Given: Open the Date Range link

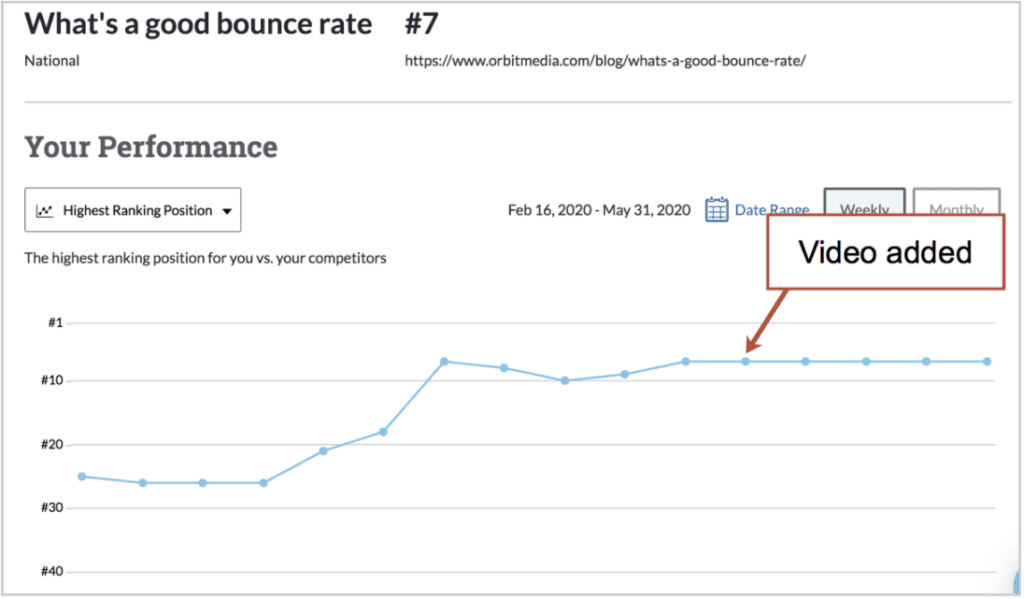Looking at the screenshot, I should [771, 210].
